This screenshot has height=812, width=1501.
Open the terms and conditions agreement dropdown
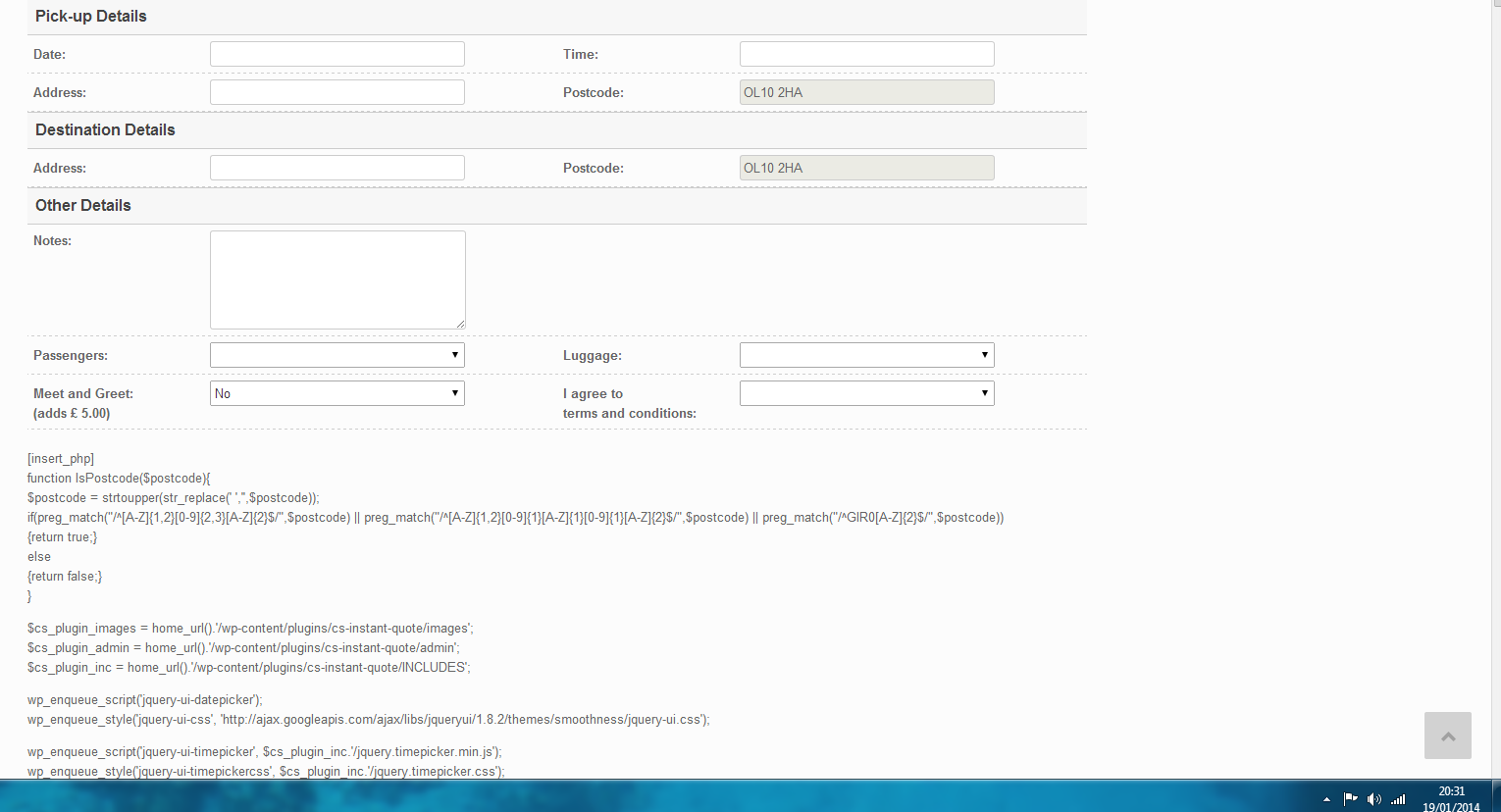(x=867, y=393)
